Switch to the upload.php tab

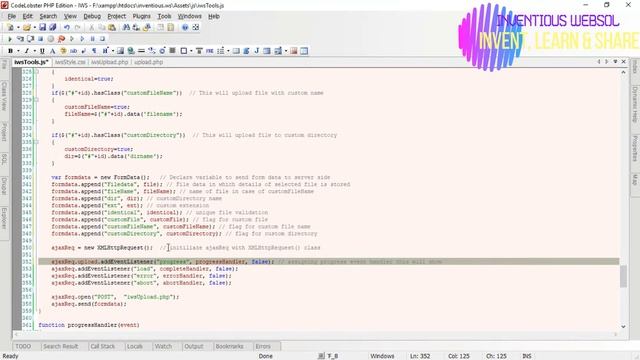click(x=148, y=62)
